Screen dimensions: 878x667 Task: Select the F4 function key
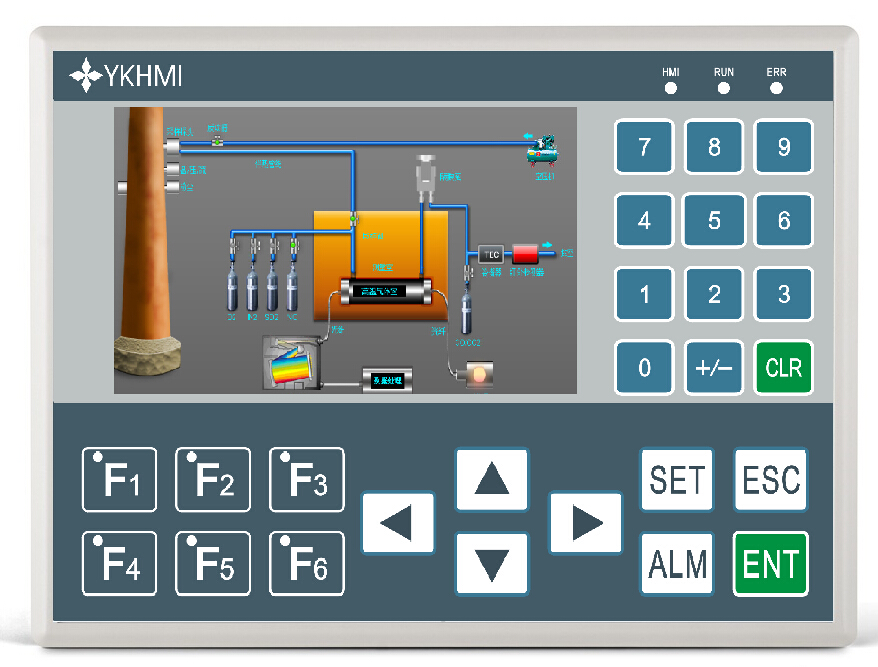pyautogui.click(x=119, y=563)
